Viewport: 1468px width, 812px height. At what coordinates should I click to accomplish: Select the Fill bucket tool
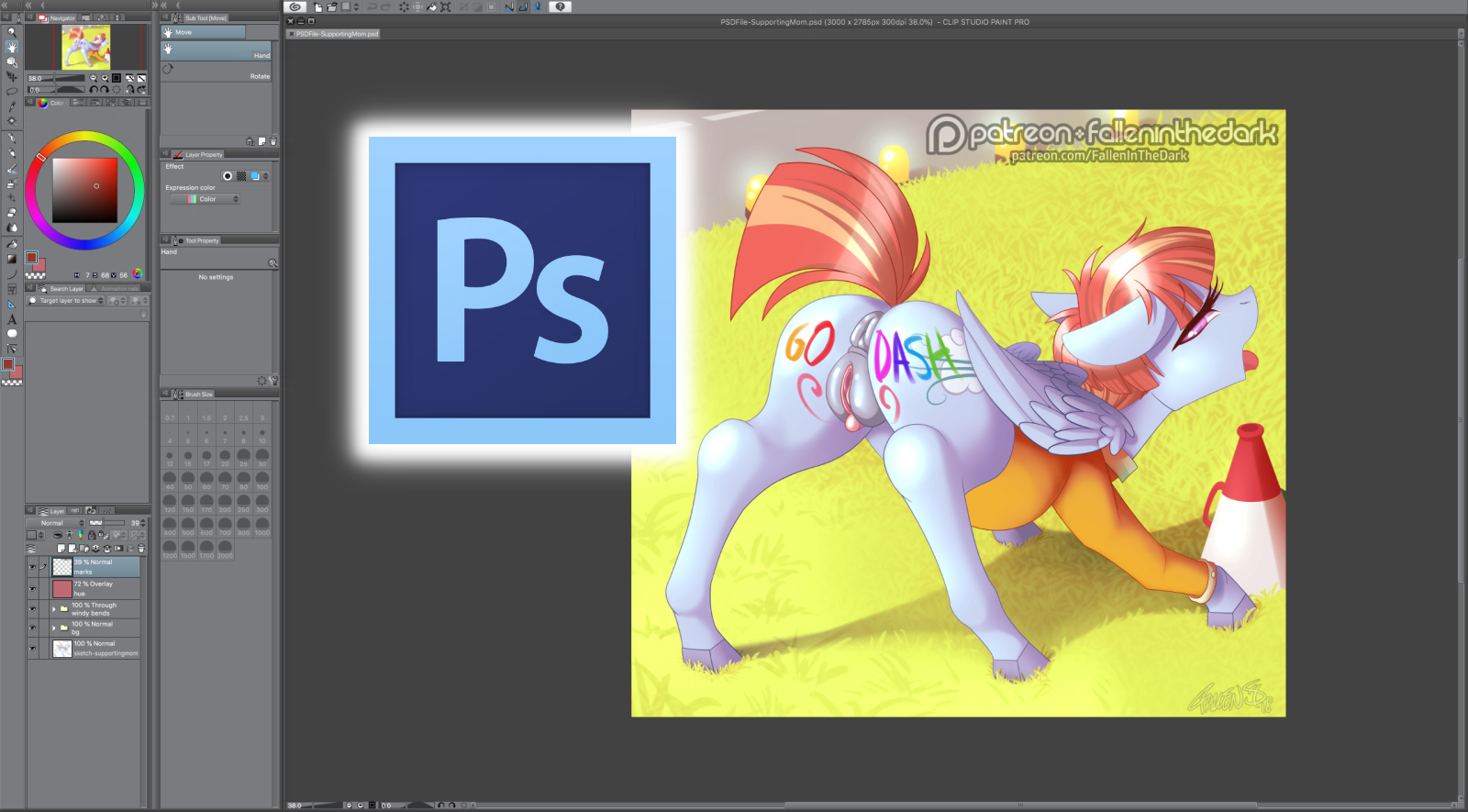click(12, 245)
